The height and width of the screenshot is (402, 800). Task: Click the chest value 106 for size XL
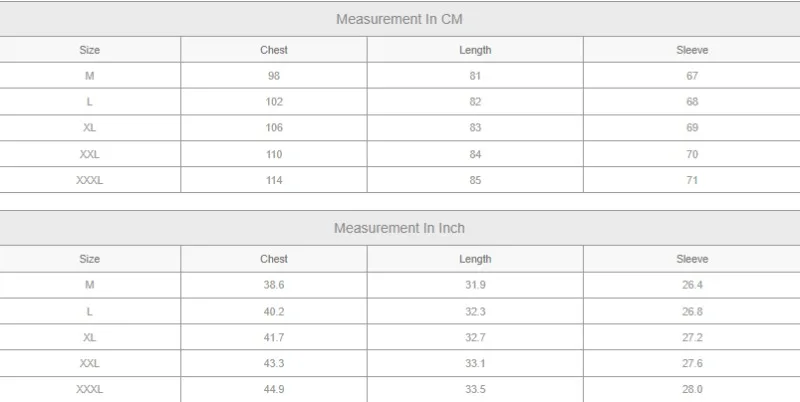pos(274,128)
